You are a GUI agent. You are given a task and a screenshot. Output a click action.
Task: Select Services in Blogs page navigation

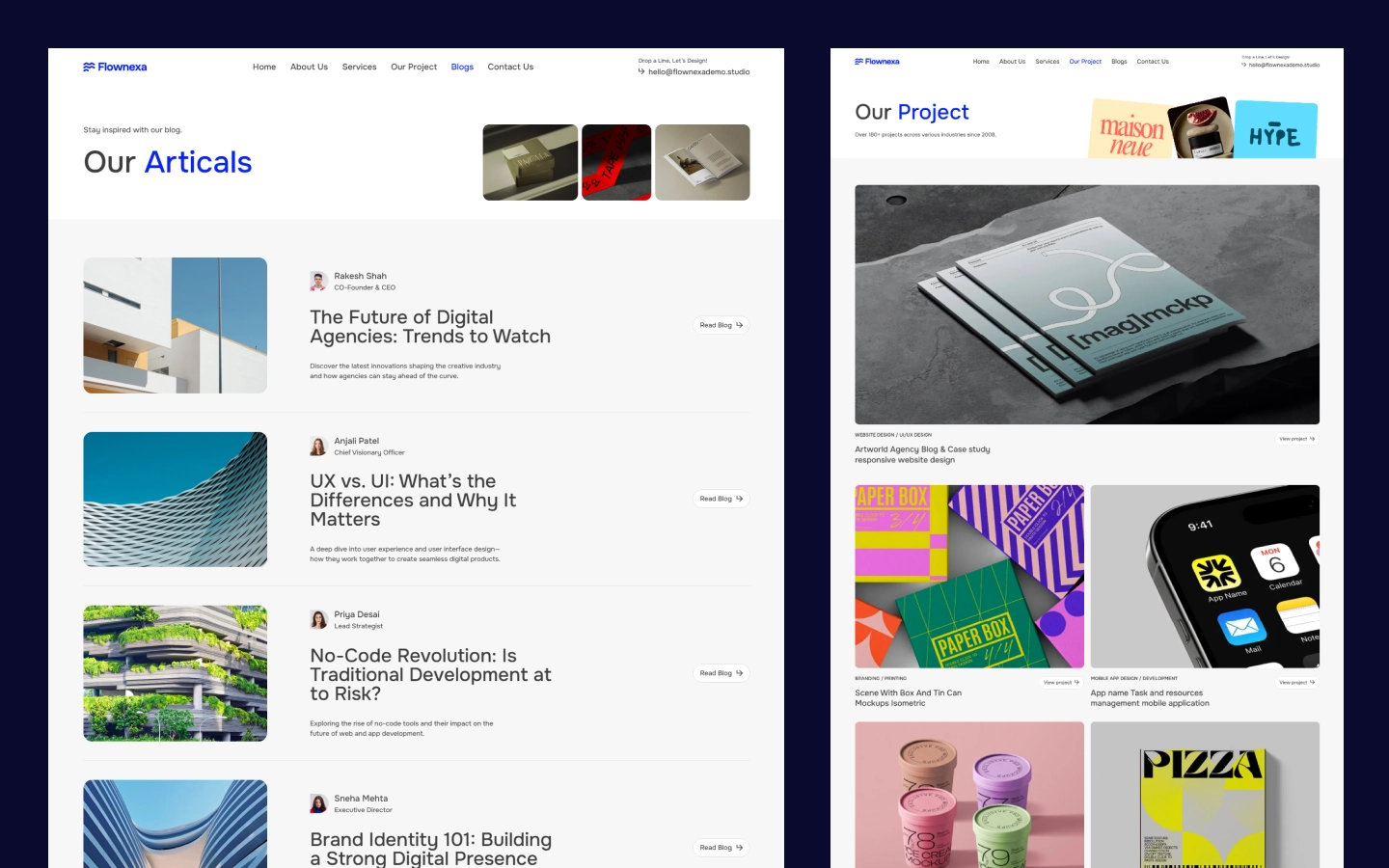pyautogui.click(x=359, y=68)
